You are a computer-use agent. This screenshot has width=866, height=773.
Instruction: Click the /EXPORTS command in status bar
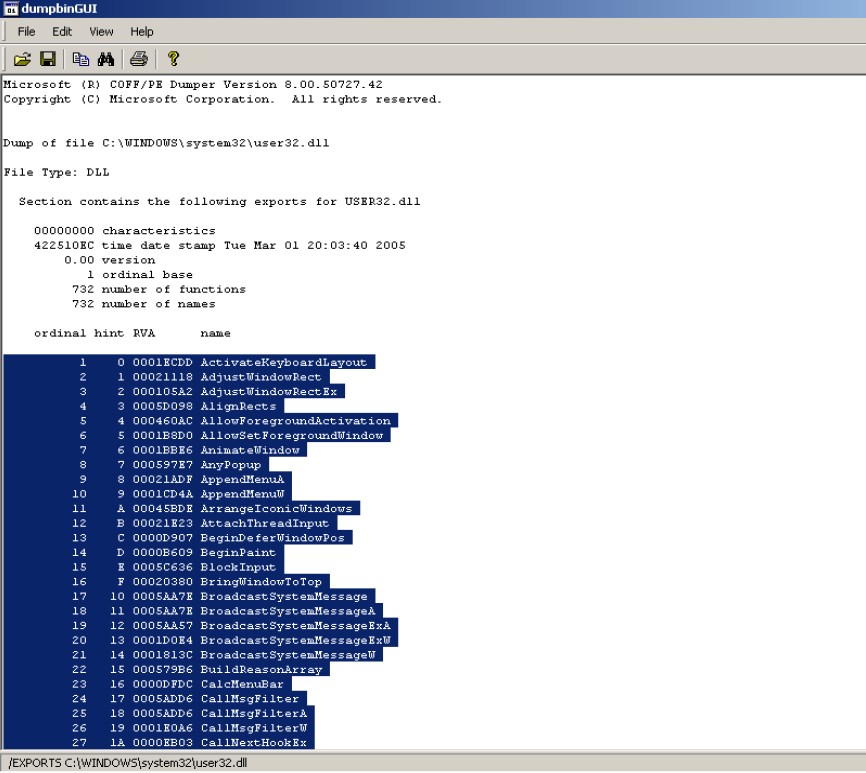tap(128, 763)
